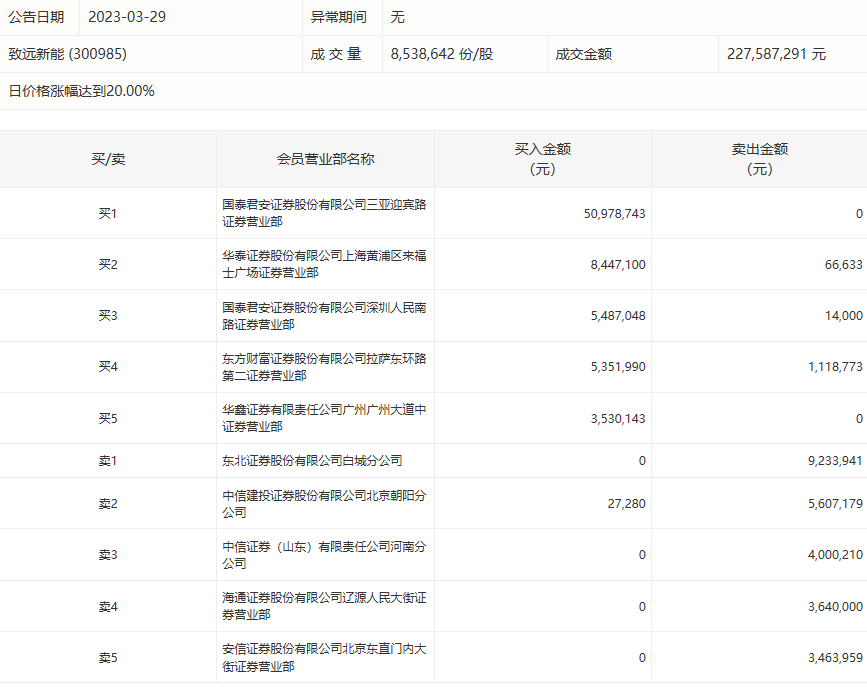Click the turnover amount 227,587,291 元

coord(776,54)
